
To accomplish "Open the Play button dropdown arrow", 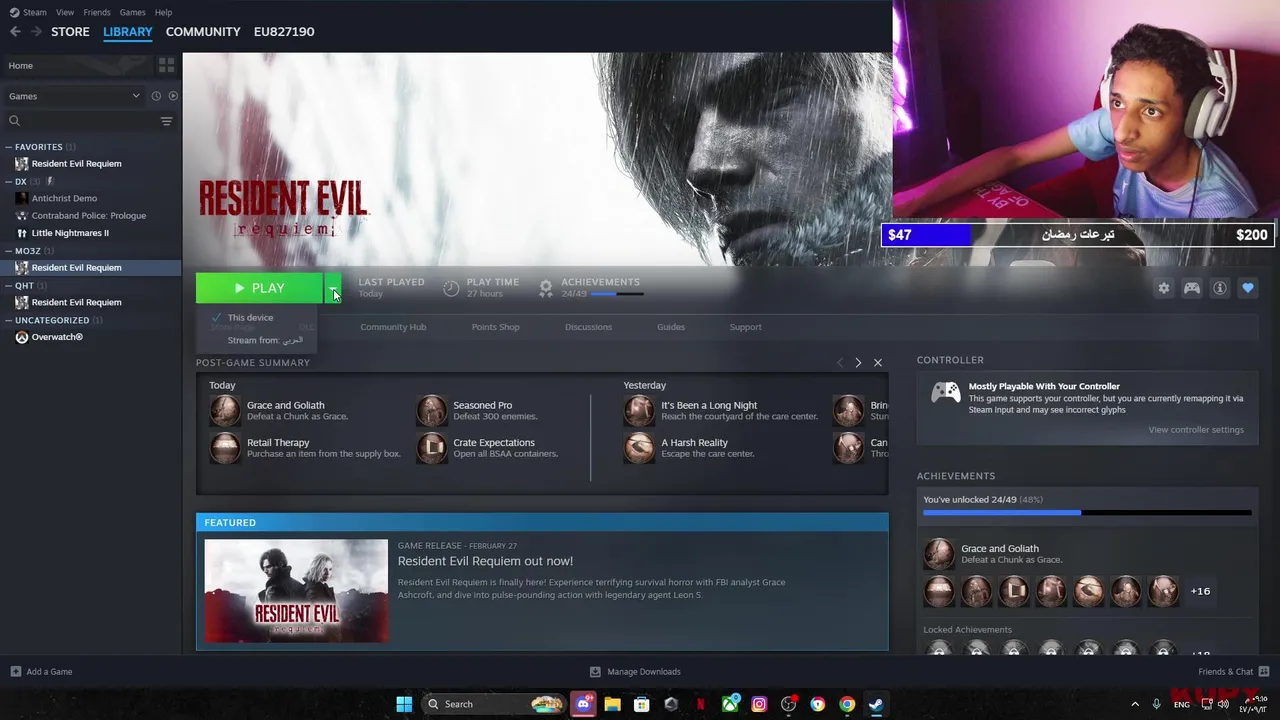I will click(x=332, y=288).
